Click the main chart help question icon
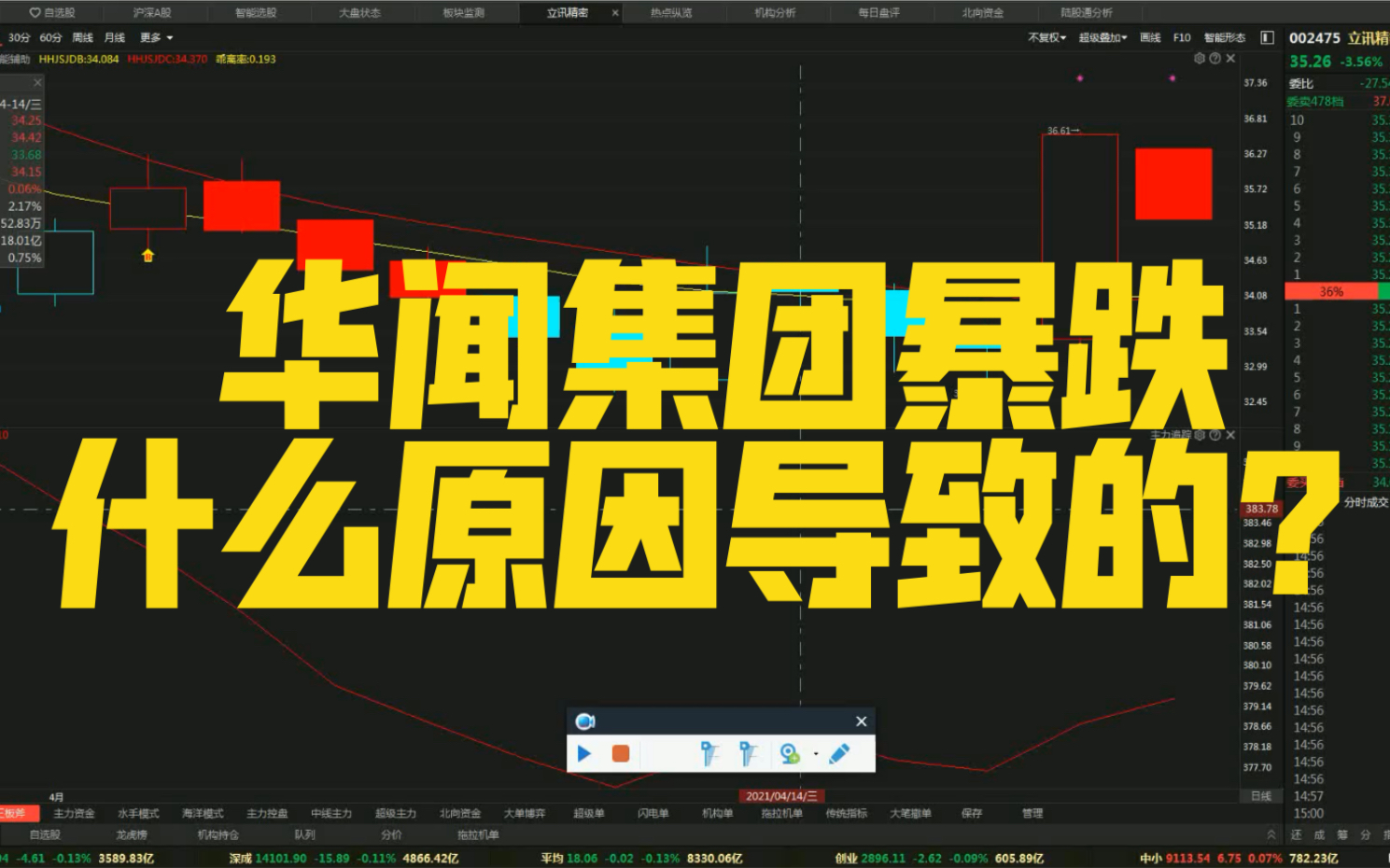The image size is (1390, 868). [1214, 58]
